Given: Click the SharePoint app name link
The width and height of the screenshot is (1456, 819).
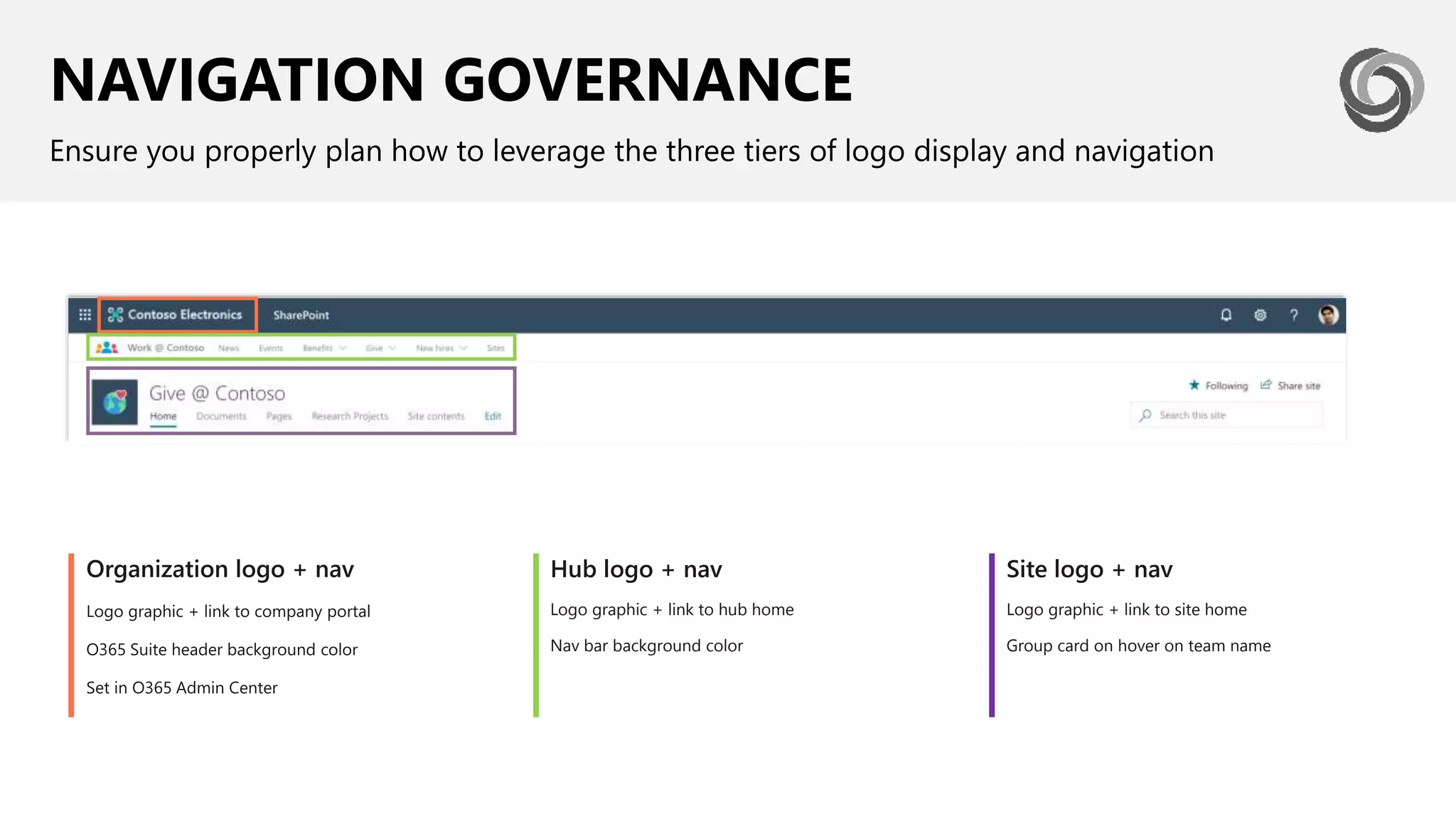Looking at the screenshot, I should pyautogui.click(x=301, y=315).
